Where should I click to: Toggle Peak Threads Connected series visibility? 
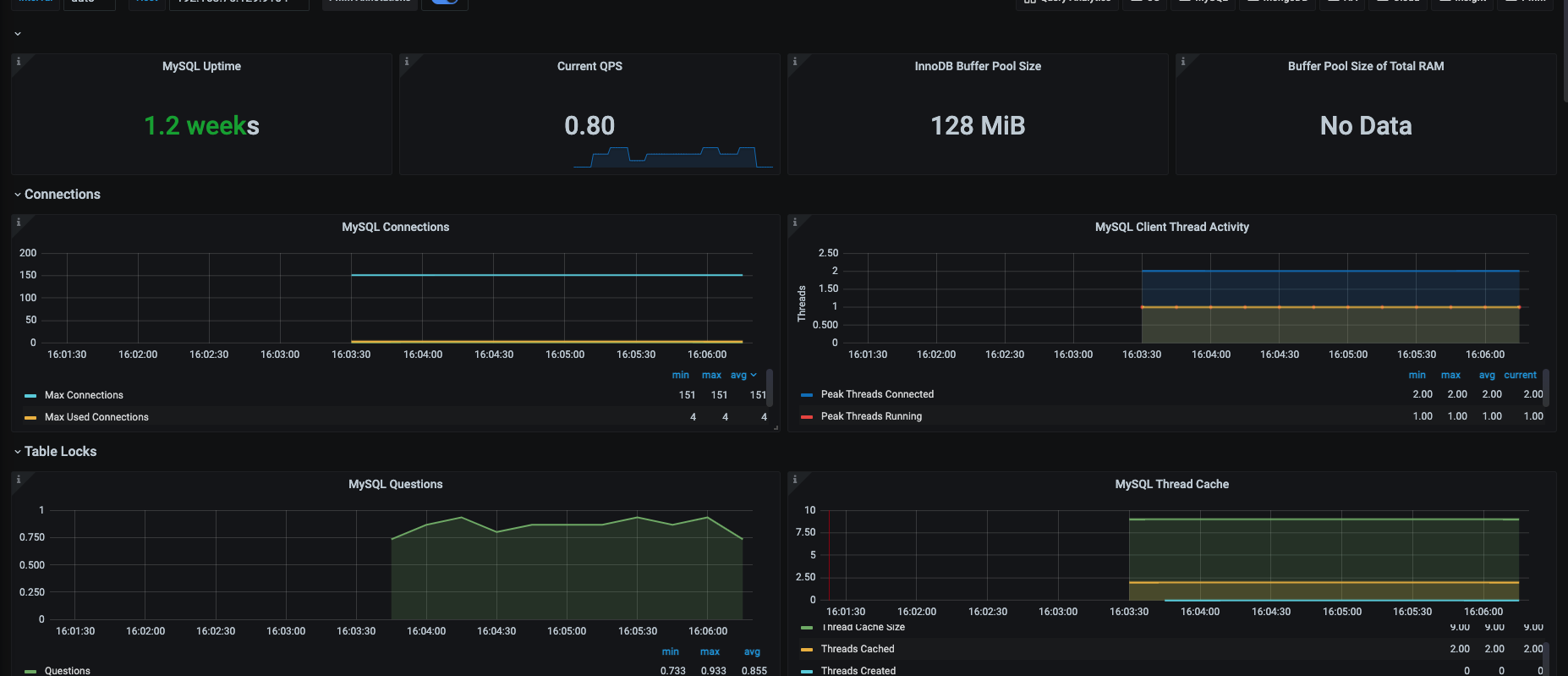pos(877,394)
